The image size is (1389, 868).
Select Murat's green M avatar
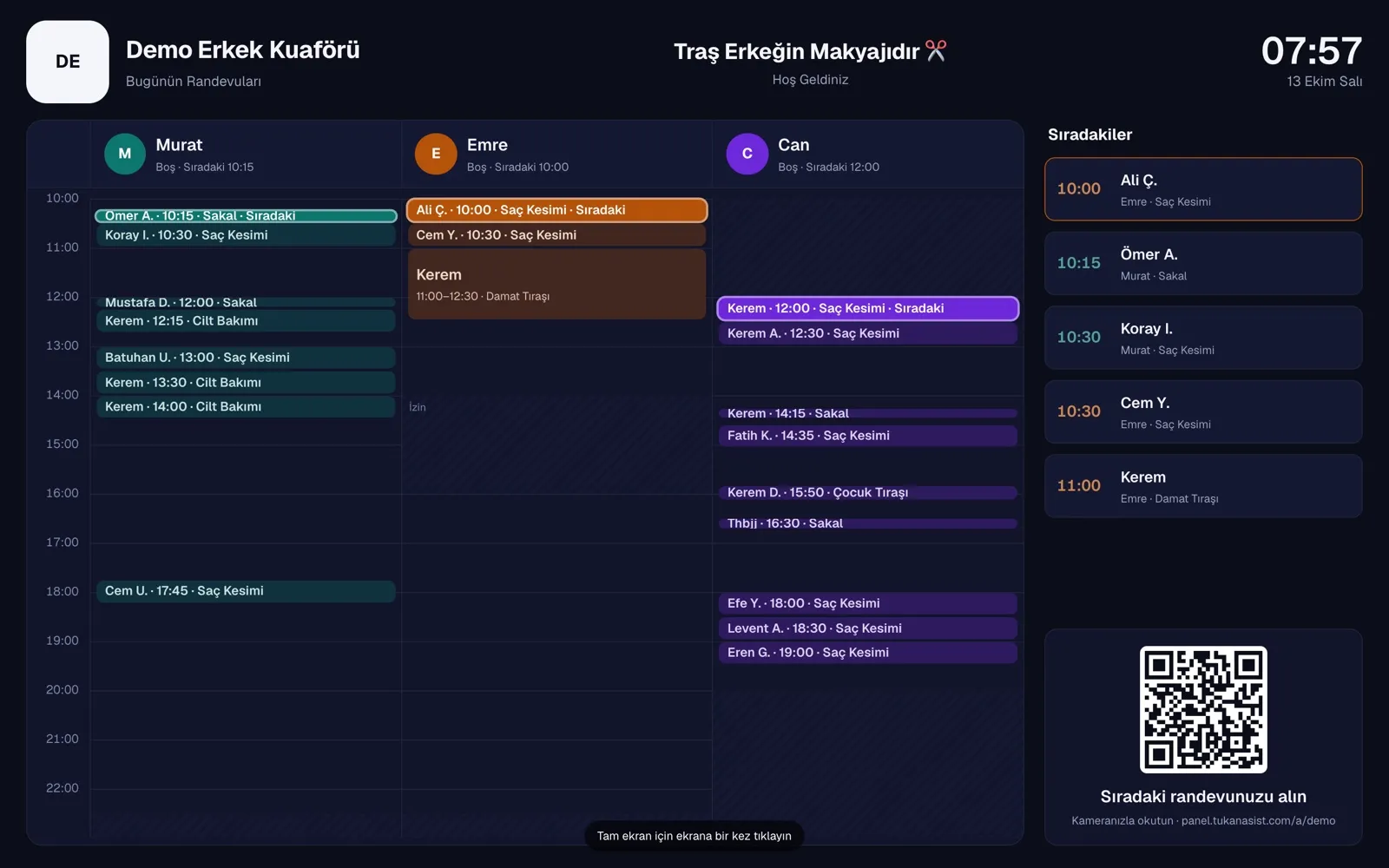(125, 154)
